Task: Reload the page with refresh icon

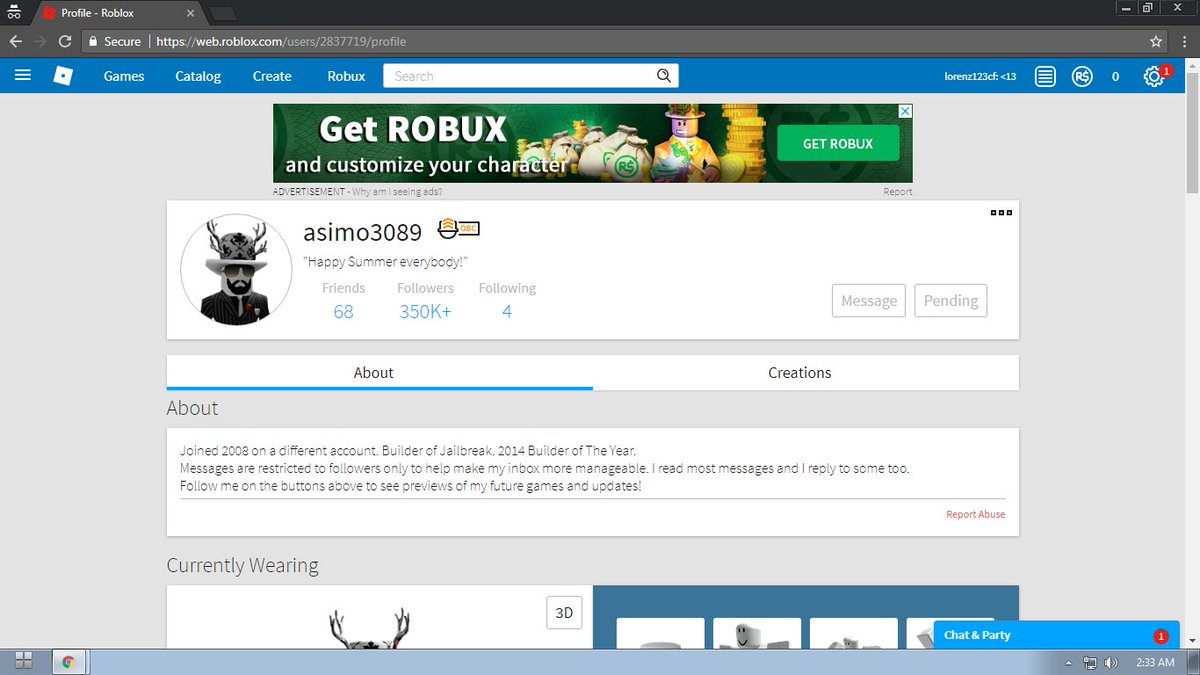Action: pos(66,42)
